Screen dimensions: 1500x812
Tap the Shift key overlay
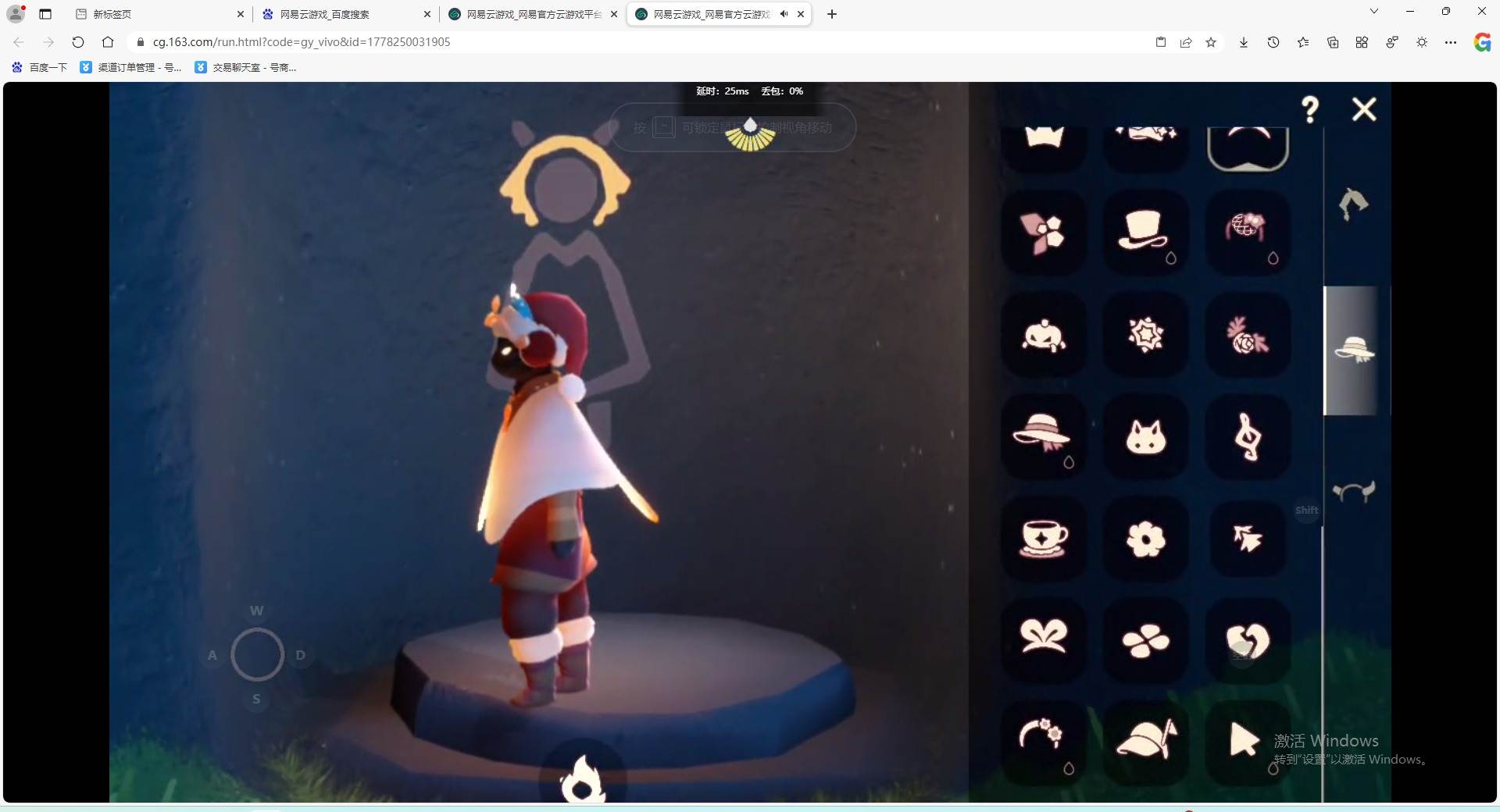point(1307,511)
